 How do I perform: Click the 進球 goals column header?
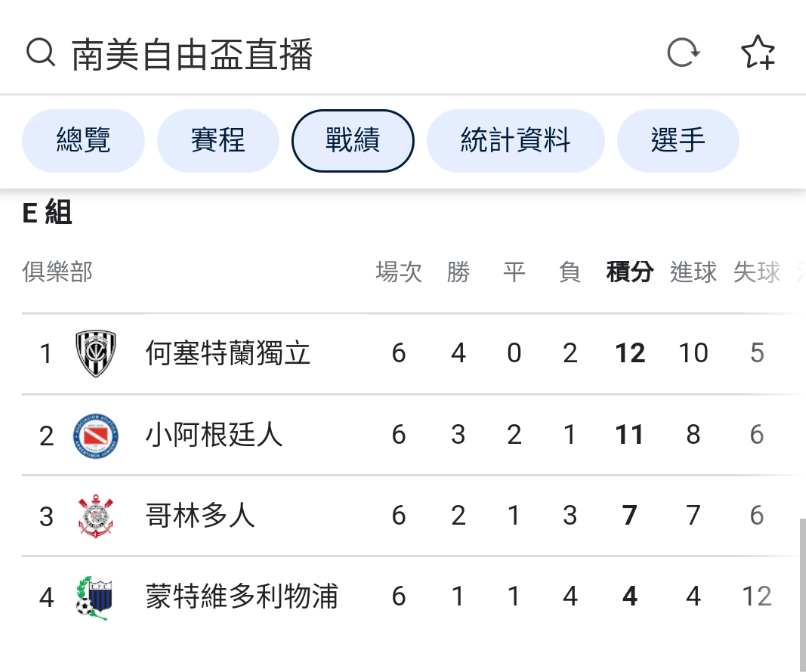693,272
